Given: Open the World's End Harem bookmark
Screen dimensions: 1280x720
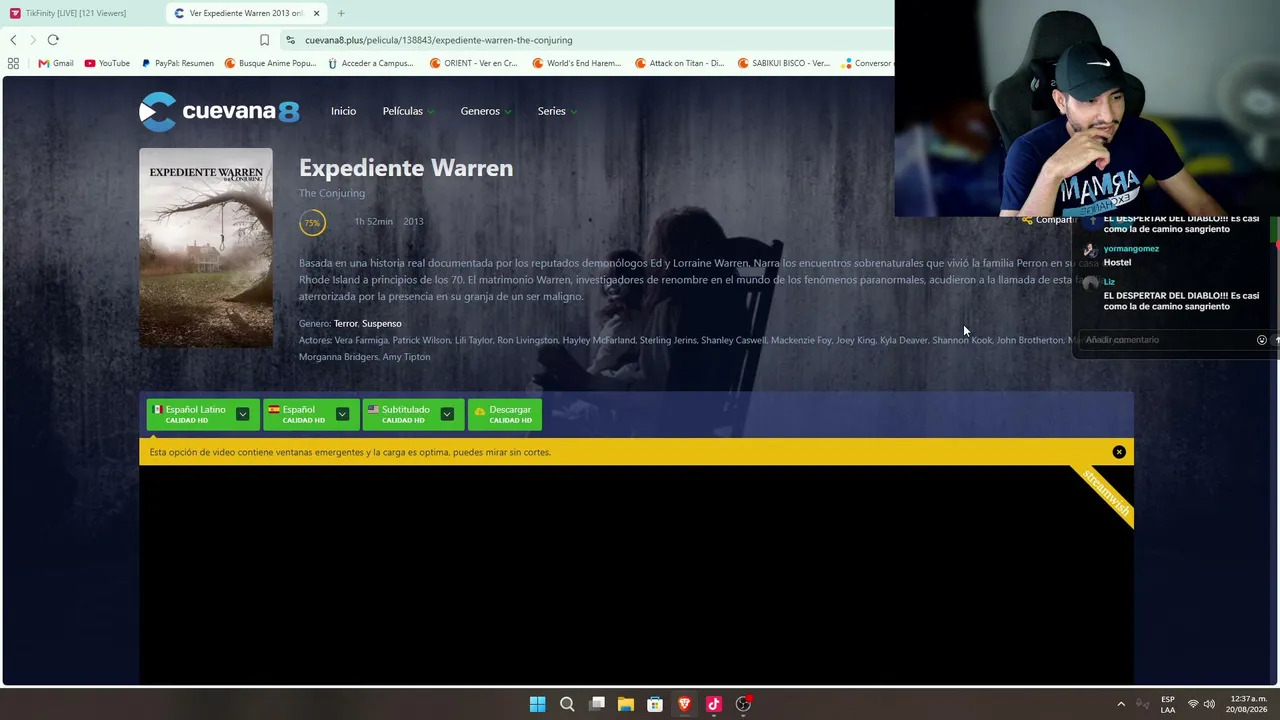Looking at the screenshot, I should tap(577, 63).
